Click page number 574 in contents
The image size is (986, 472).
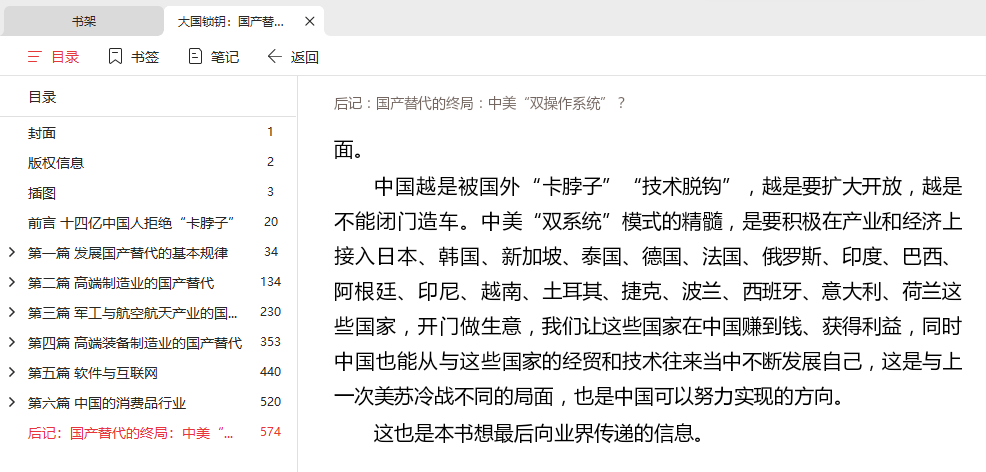(270, 432)
